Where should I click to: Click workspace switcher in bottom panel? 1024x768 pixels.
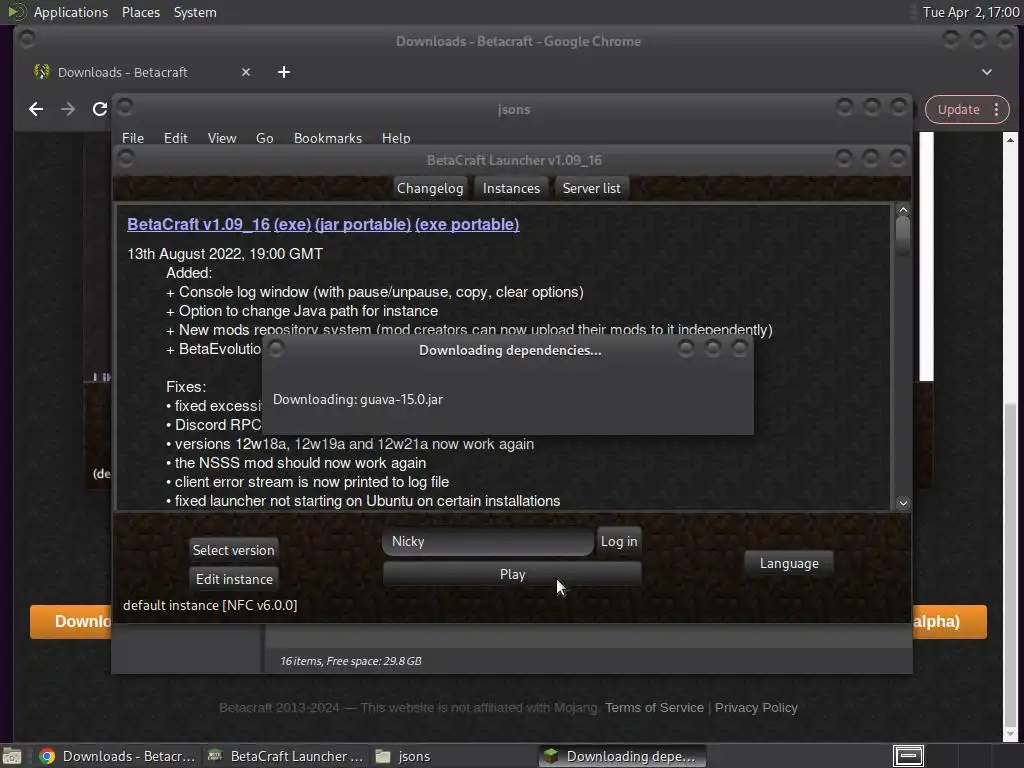click(x=908, y=756)
